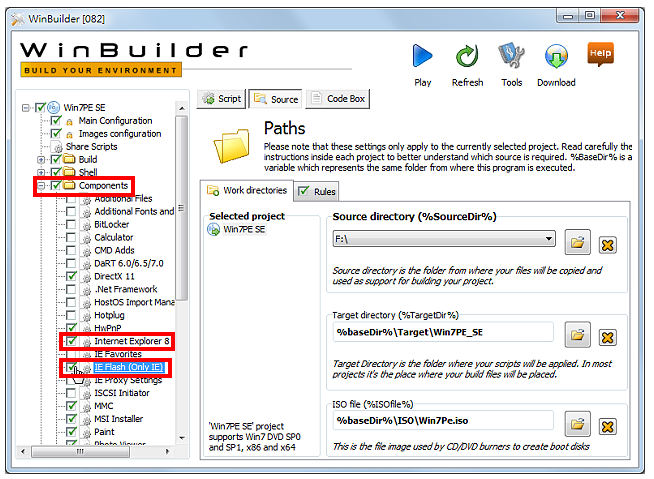Image resolution: width=654 pixels, height=479 pixels.
Task: Uncheck the Main Configuration checkbox
Action: click(56, 121)
